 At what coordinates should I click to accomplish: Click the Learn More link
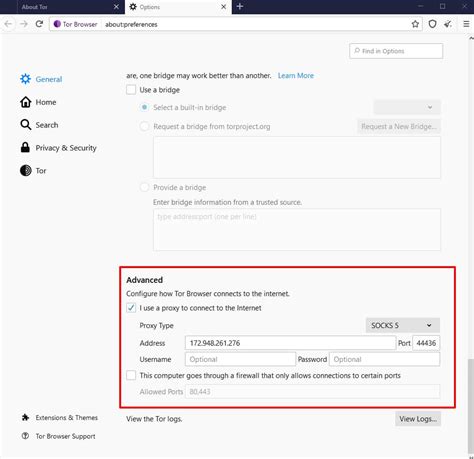click(x=296, y=76)
